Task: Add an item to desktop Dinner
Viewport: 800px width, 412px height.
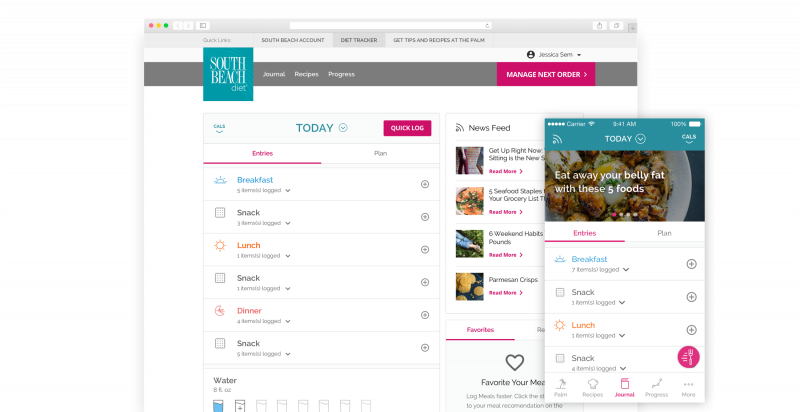Action: click(x=424, y=315)
